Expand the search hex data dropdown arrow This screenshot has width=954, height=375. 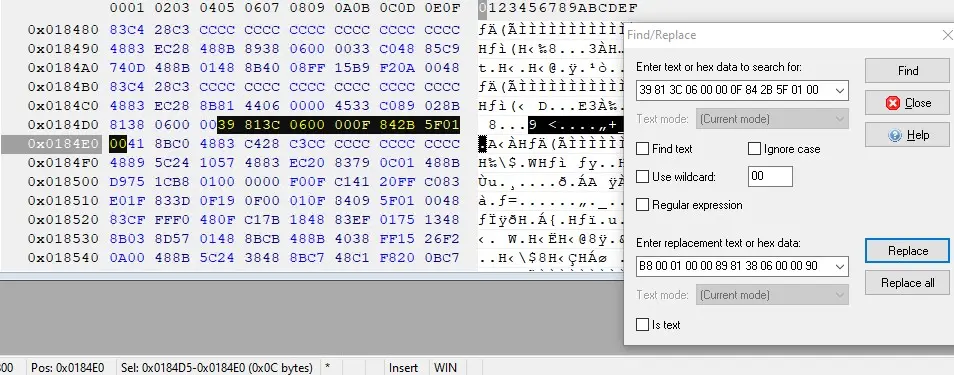point(840,90)
